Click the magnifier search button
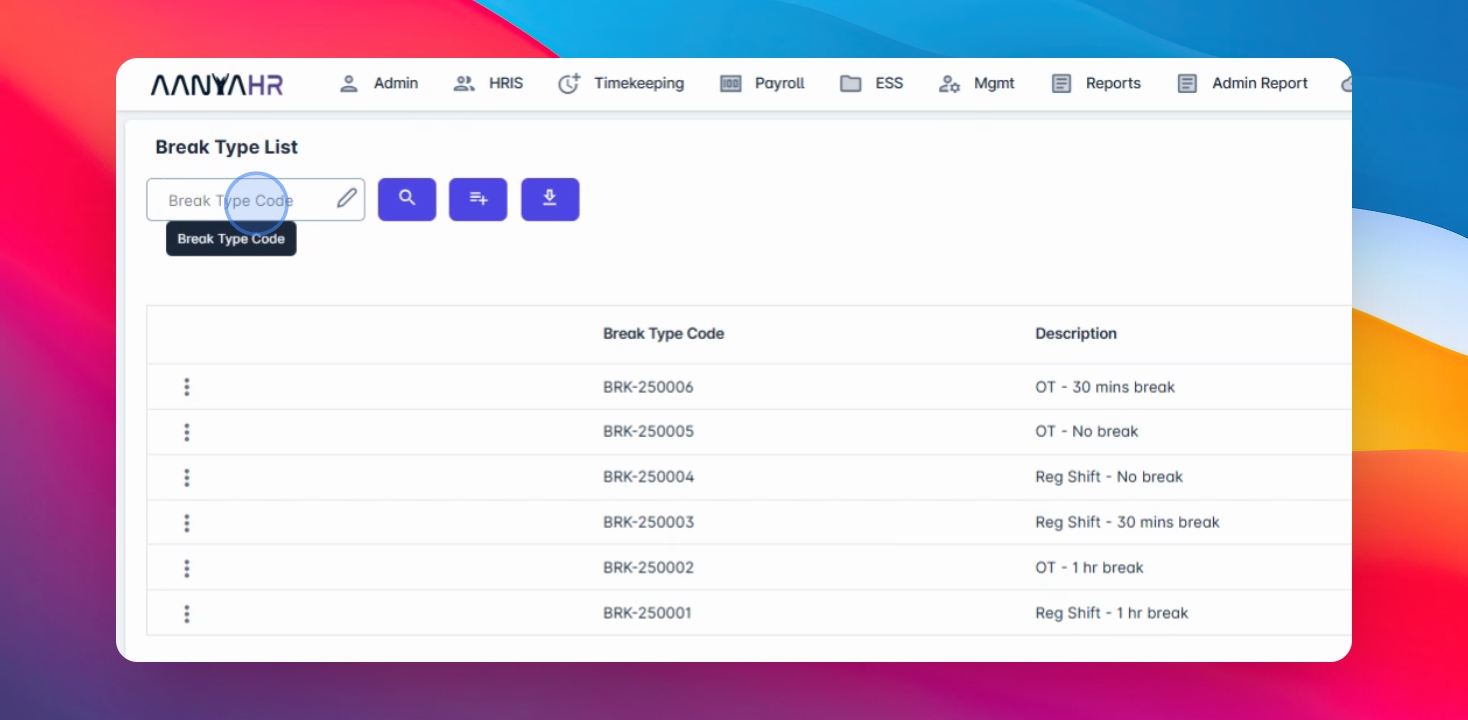The height and width of the screenshot is (720, 1468). [x=407, y=199]
